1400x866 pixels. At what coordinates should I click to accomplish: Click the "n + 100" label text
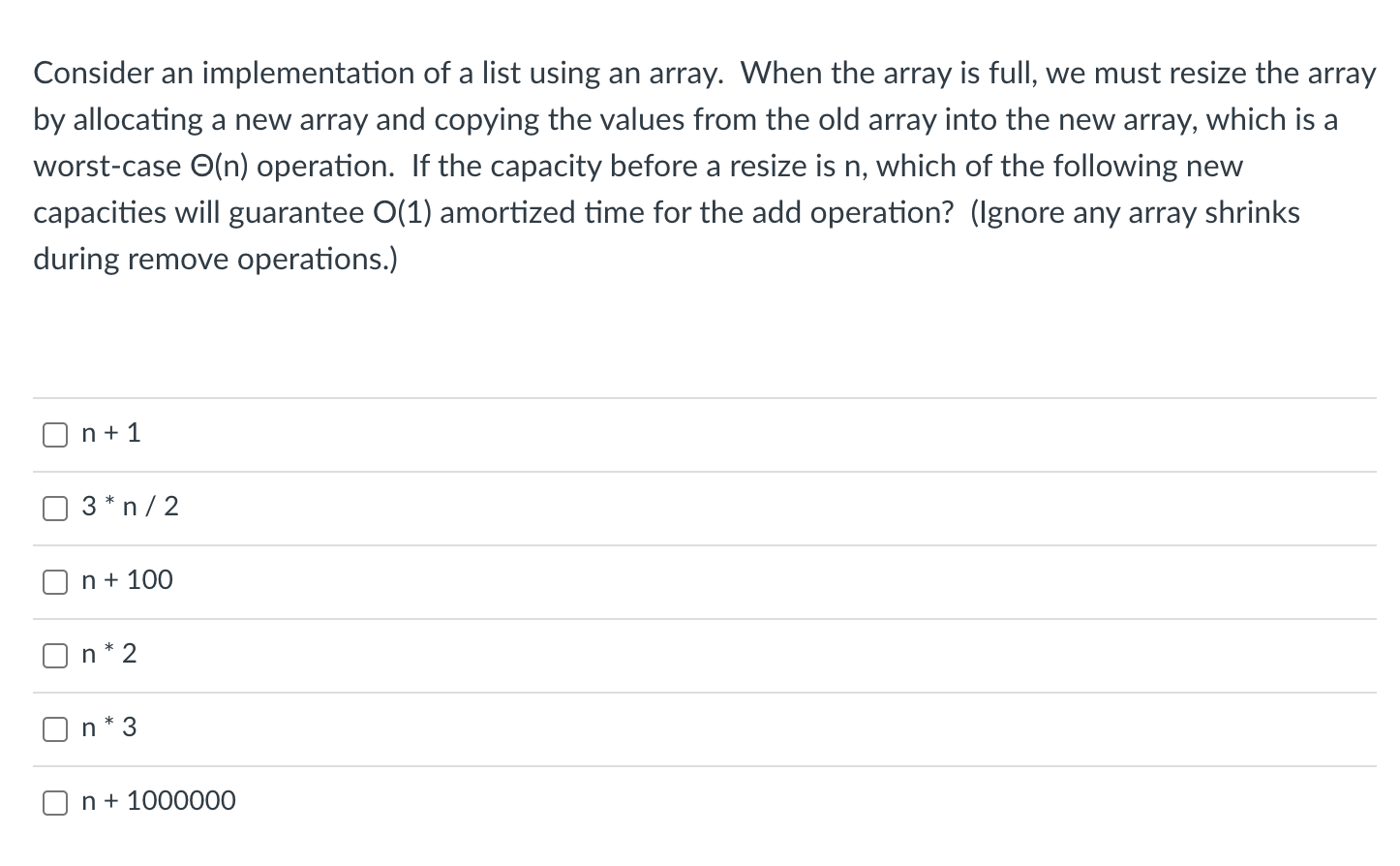click(128, 580)
